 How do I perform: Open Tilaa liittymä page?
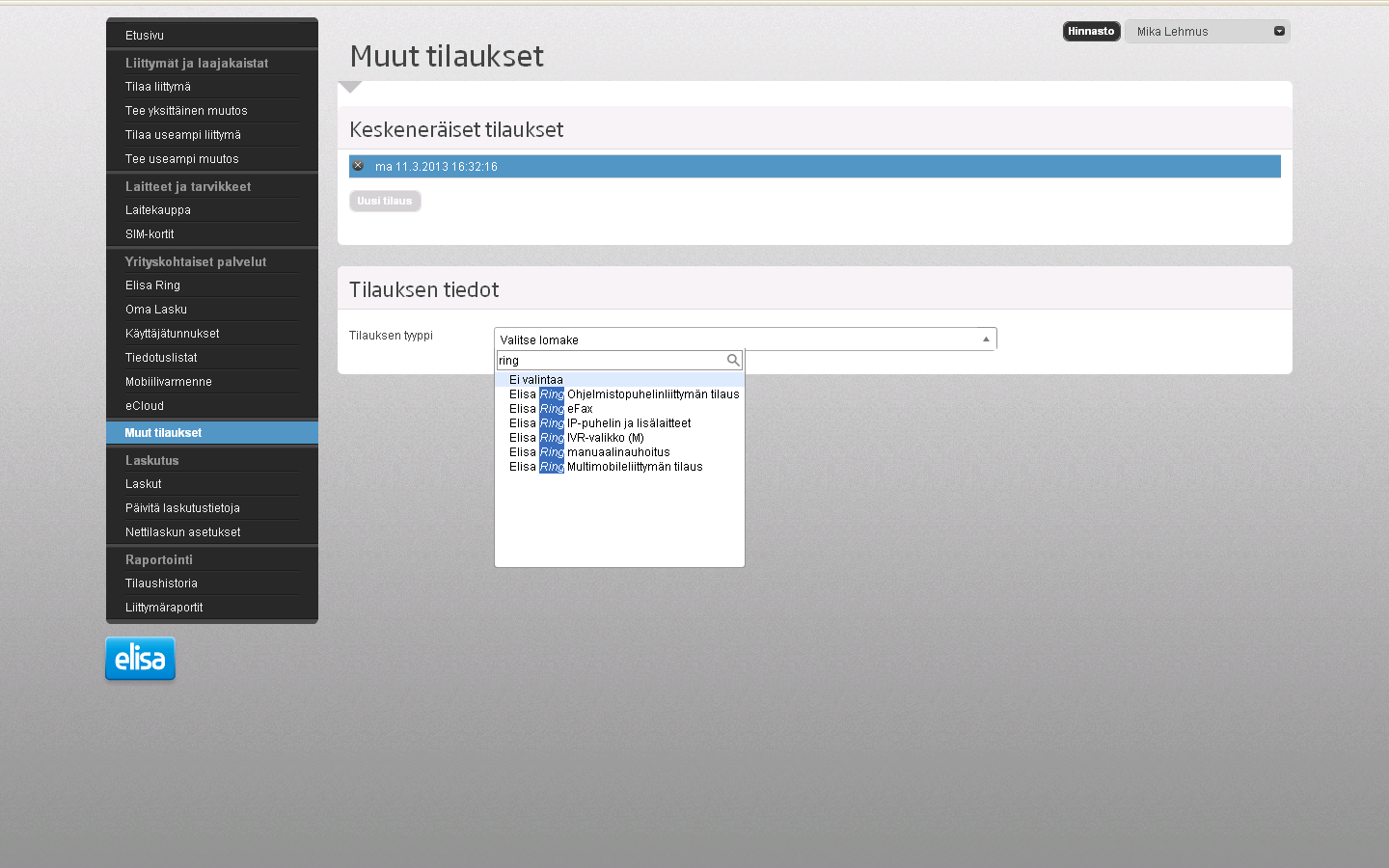tap(158, 87)
